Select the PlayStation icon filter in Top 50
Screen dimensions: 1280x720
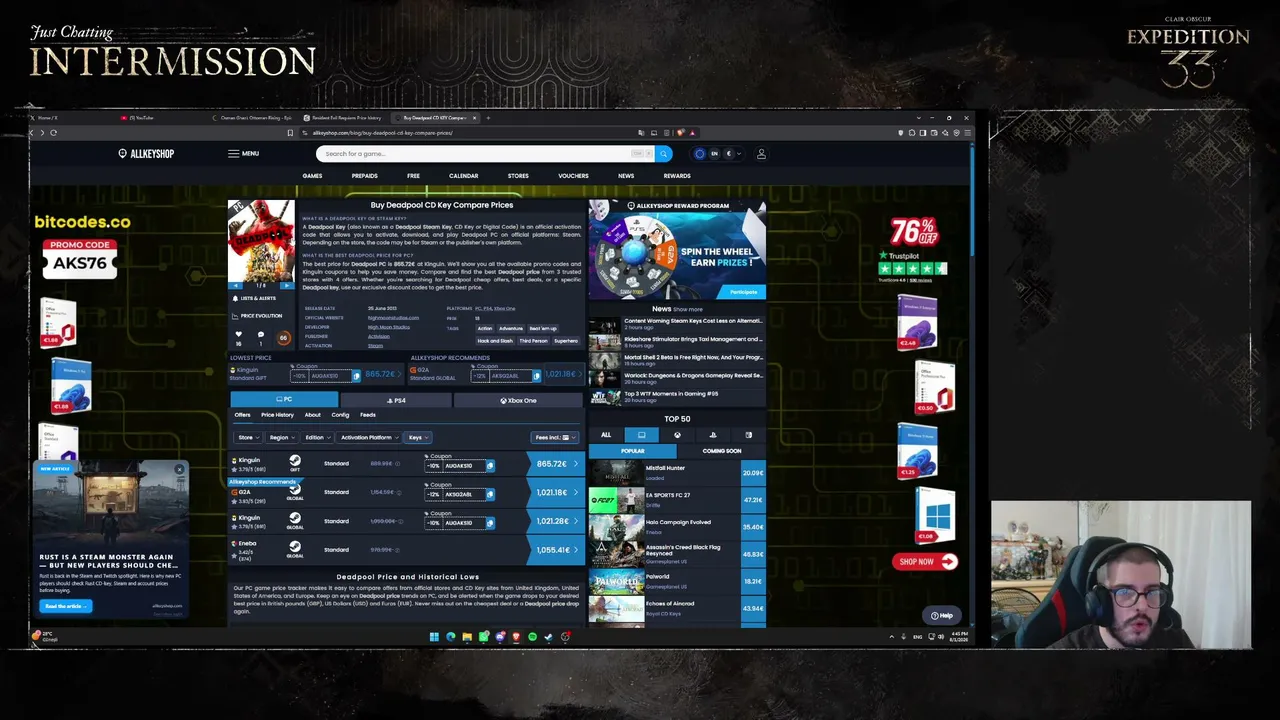coord(713,435)
